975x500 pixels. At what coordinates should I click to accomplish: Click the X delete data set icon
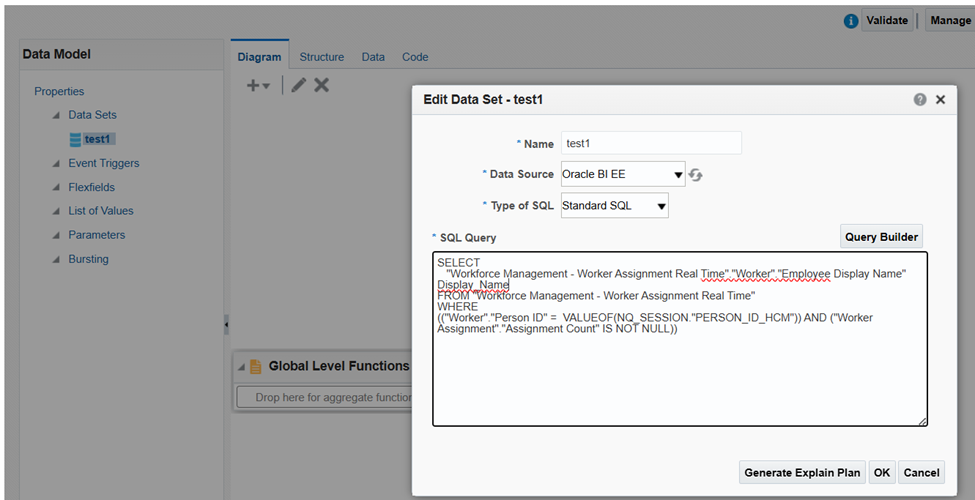pos(321,85)
